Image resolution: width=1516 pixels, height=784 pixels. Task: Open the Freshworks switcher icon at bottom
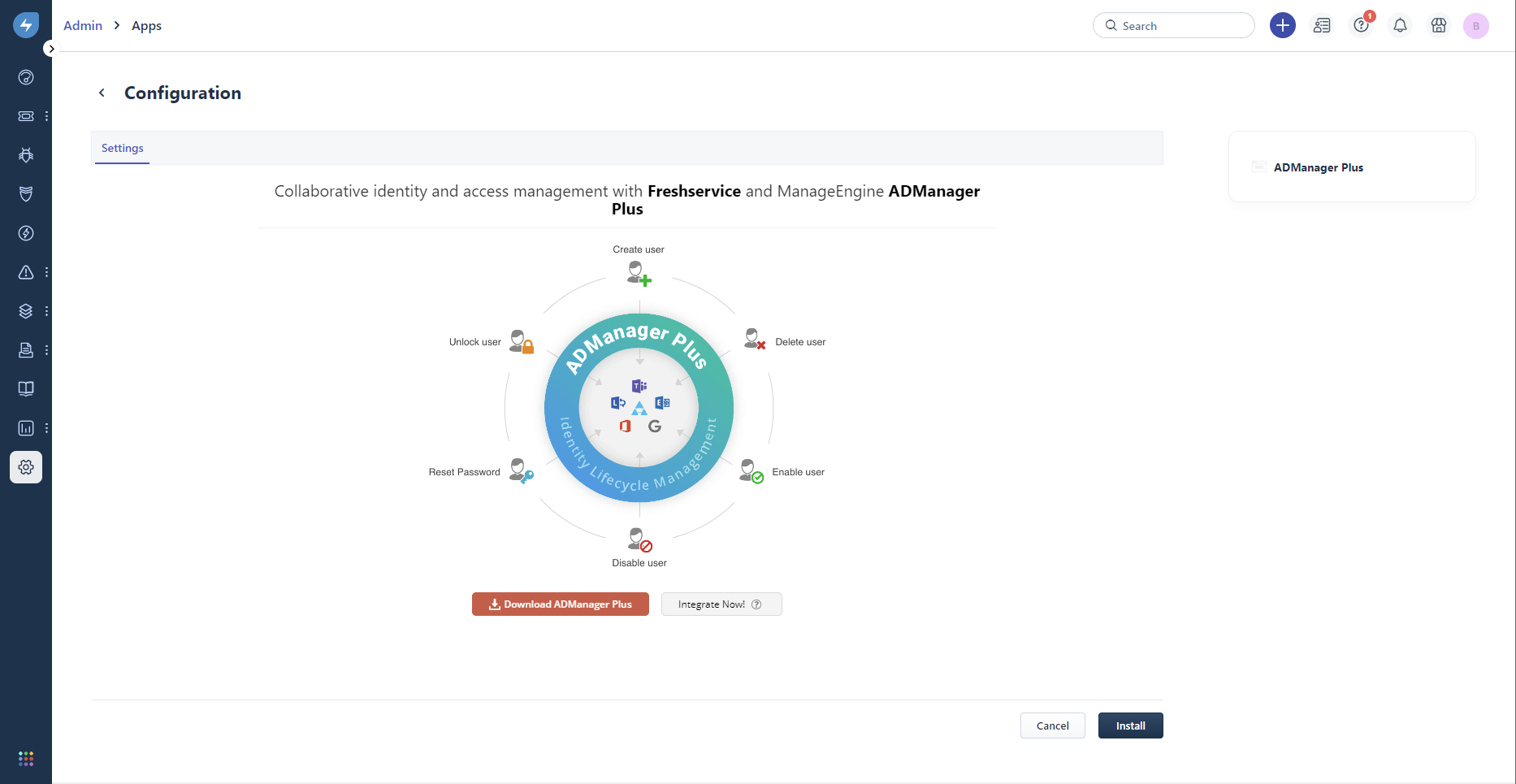(25, 758)
